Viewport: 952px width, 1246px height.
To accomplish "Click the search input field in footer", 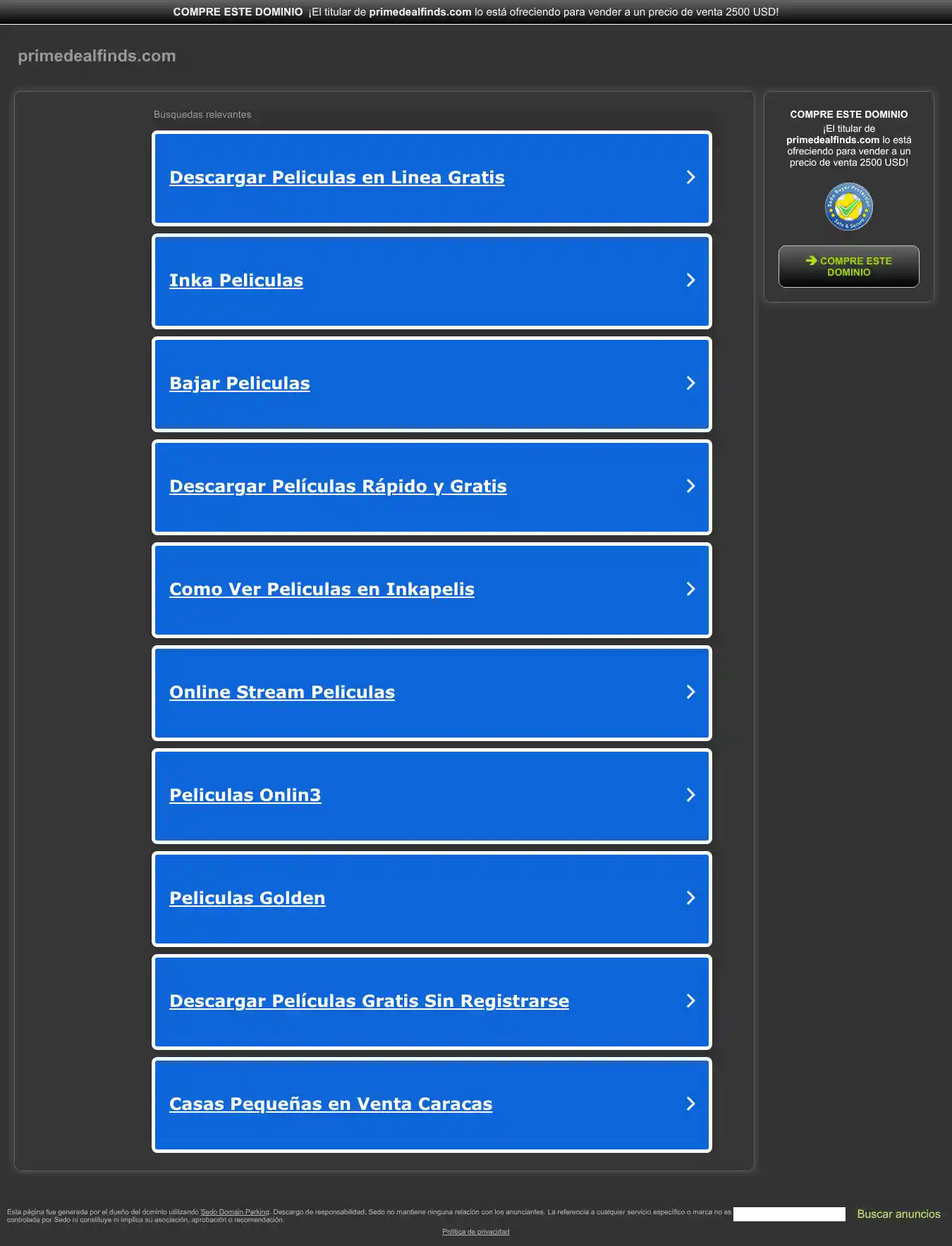I will click(789, 1214).
